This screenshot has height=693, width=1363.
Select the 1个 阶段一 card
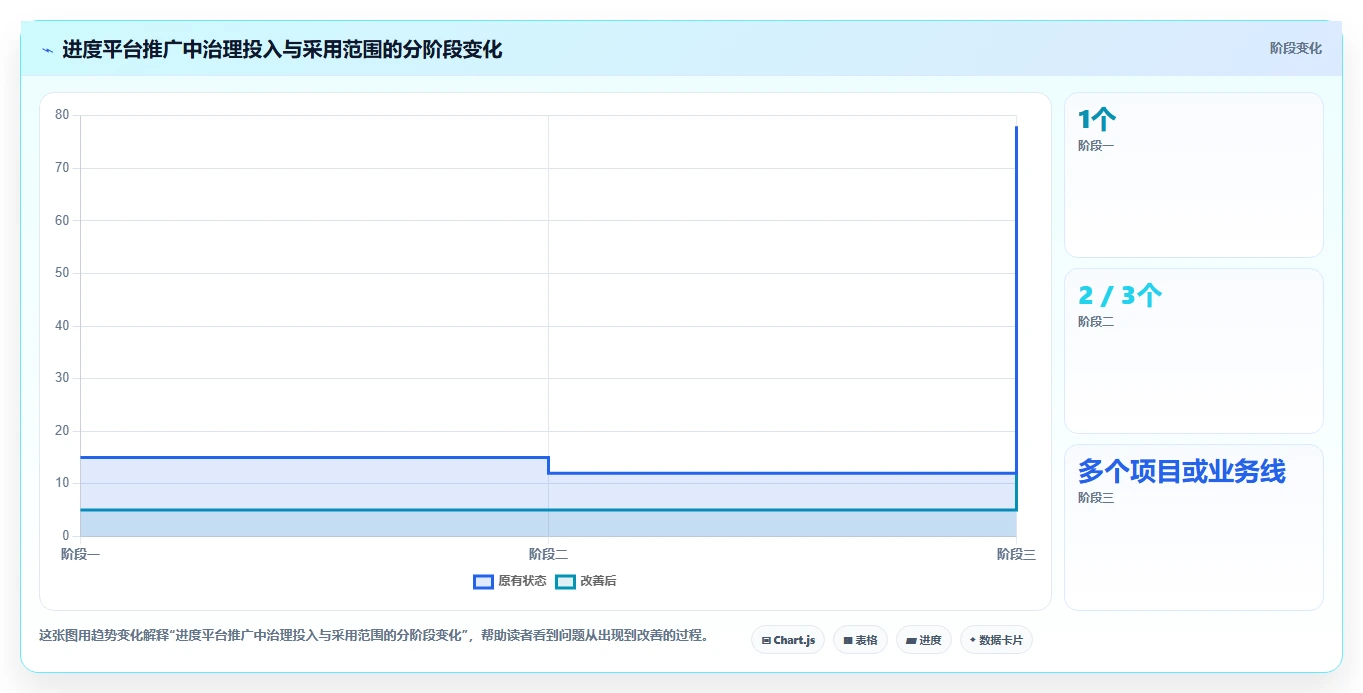coord(1194,175)
